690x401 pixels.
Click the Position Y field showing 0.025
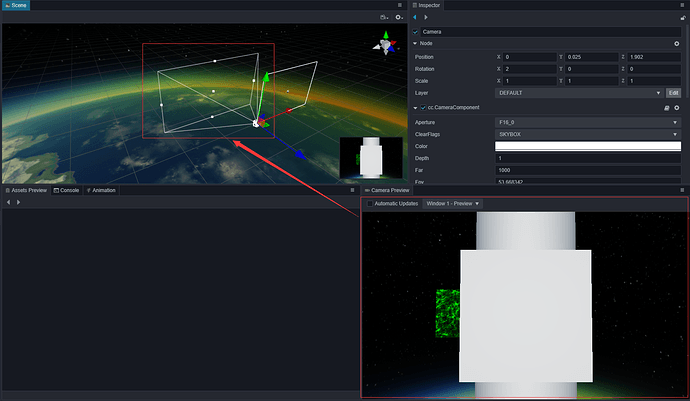(591, 57)
